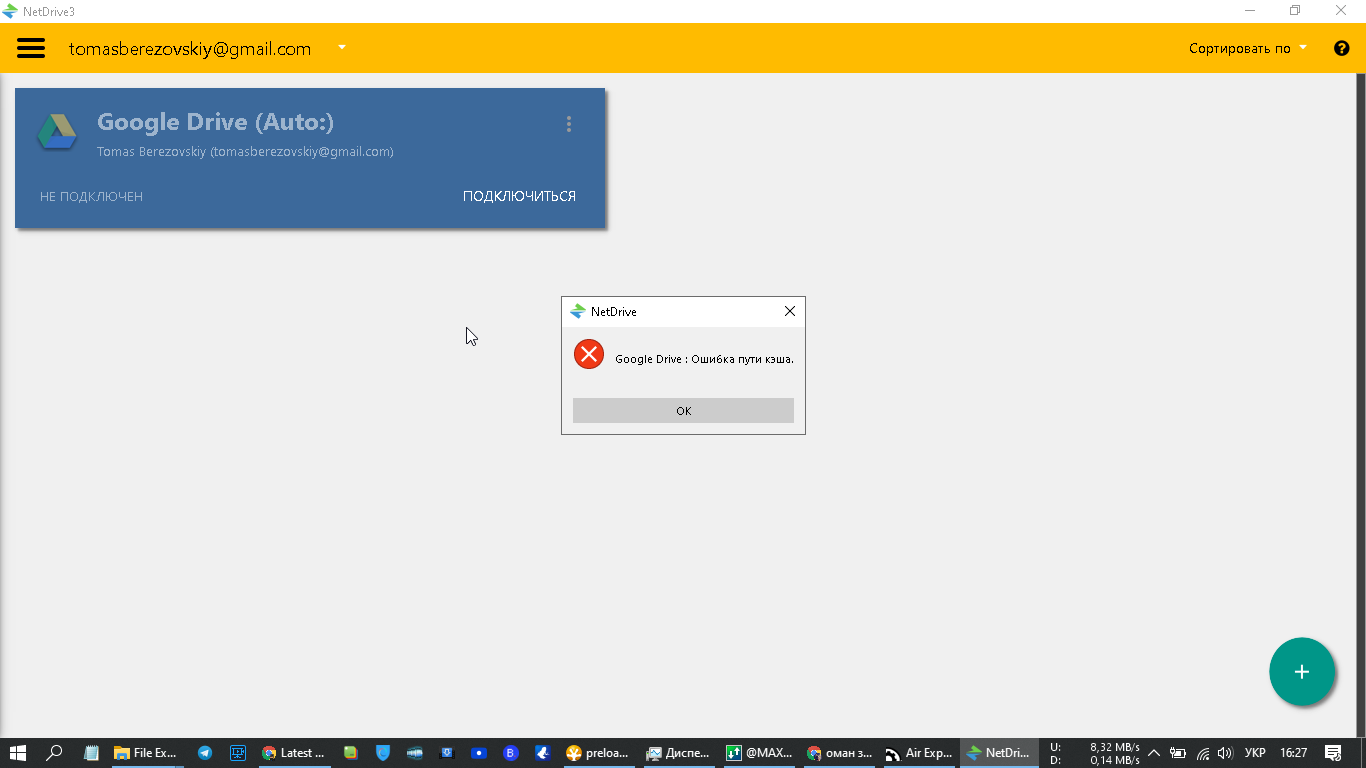
Task: Click ПОДКЛЮЧИТЬСЯ to connect Google Drive
Action: [x=519, y=196]
